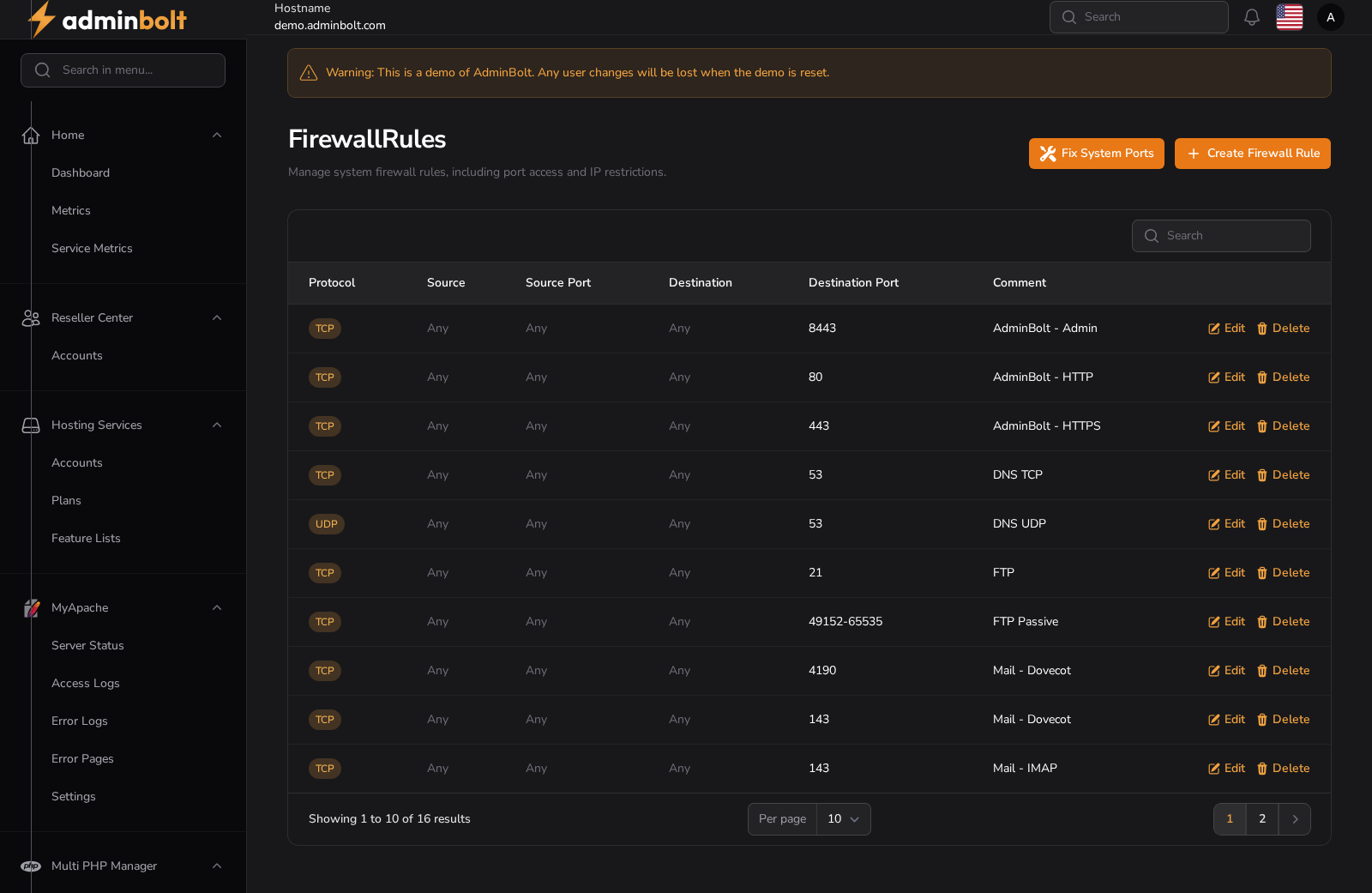Open the notifications bell
Screen dimensions: 1372x893
[1252, 17]
